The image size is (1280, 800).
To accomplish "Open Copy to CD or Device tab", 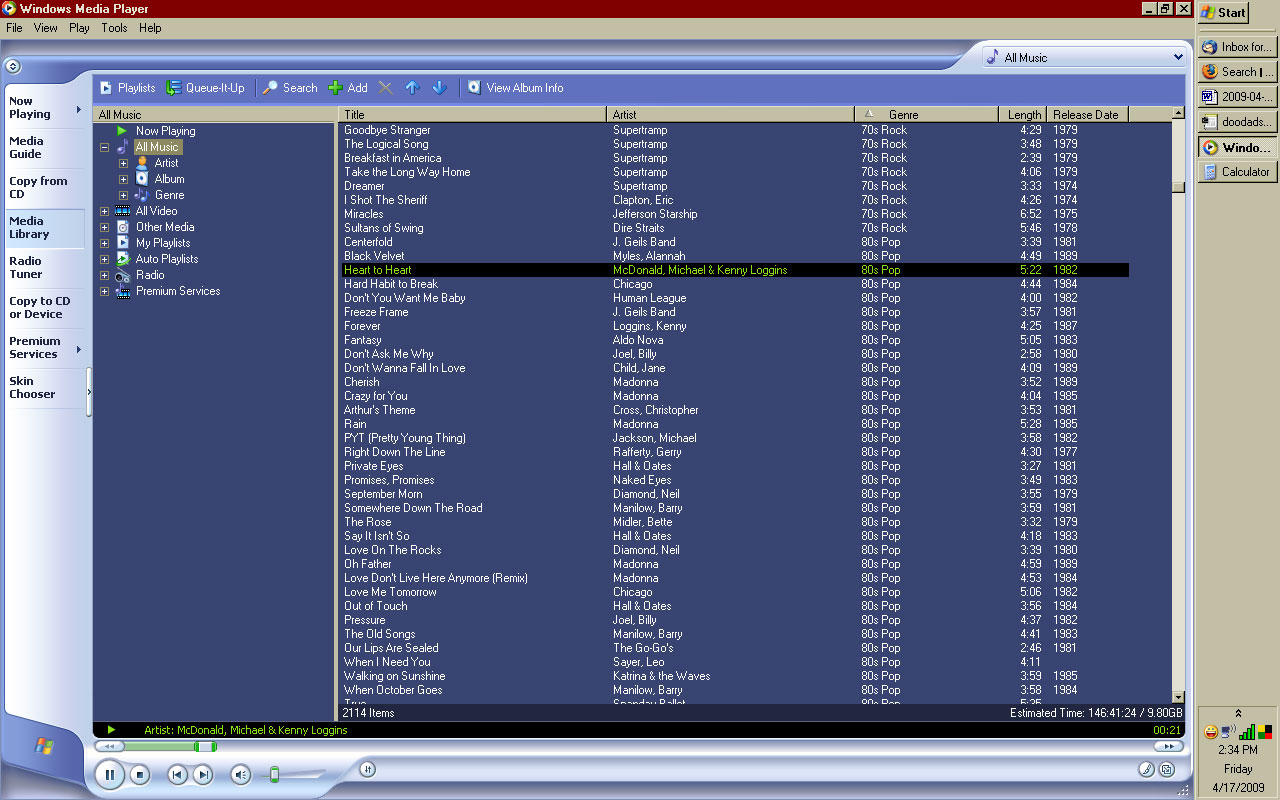I will pos(44,308).
